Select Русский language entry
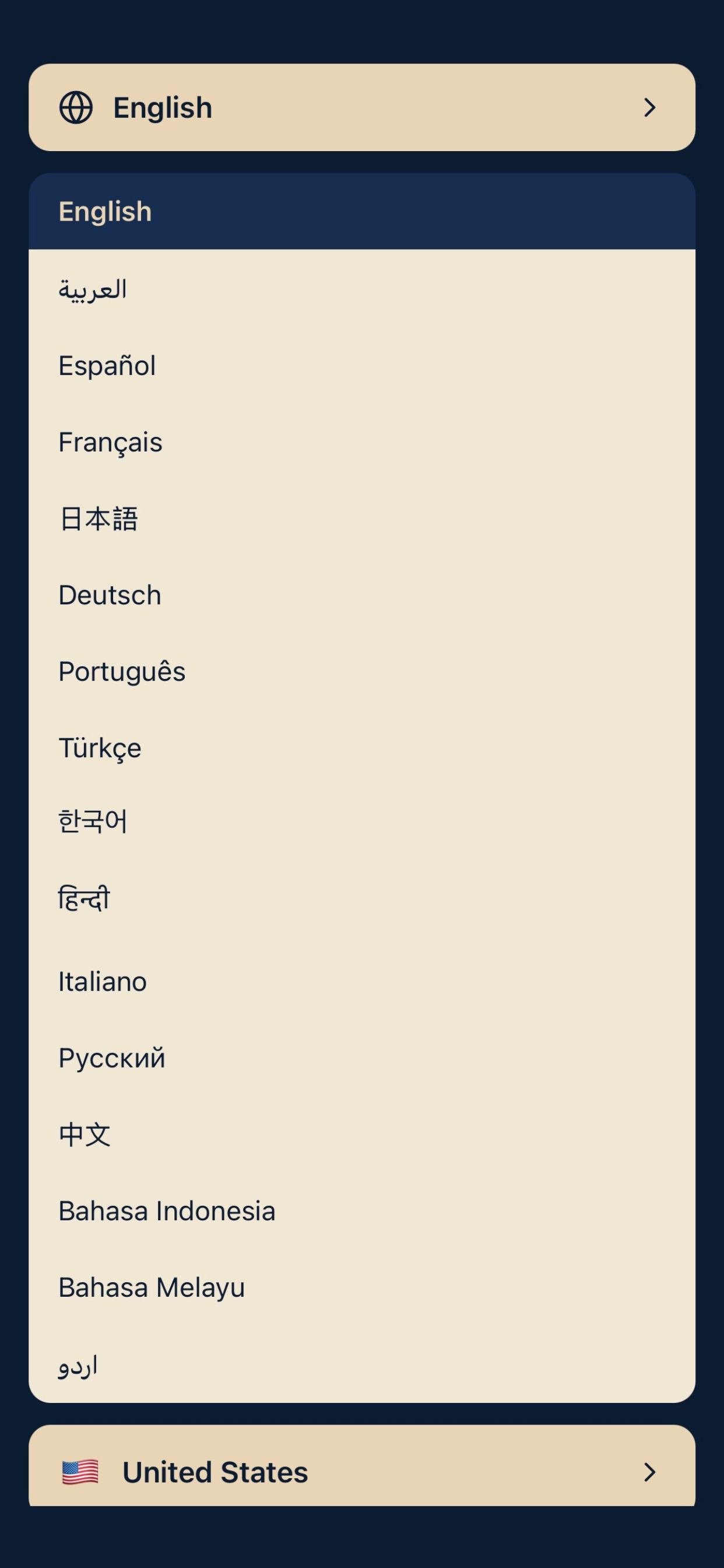Image resolution: width=724 pixels, height=1568 pixels. coord(362,1058)
